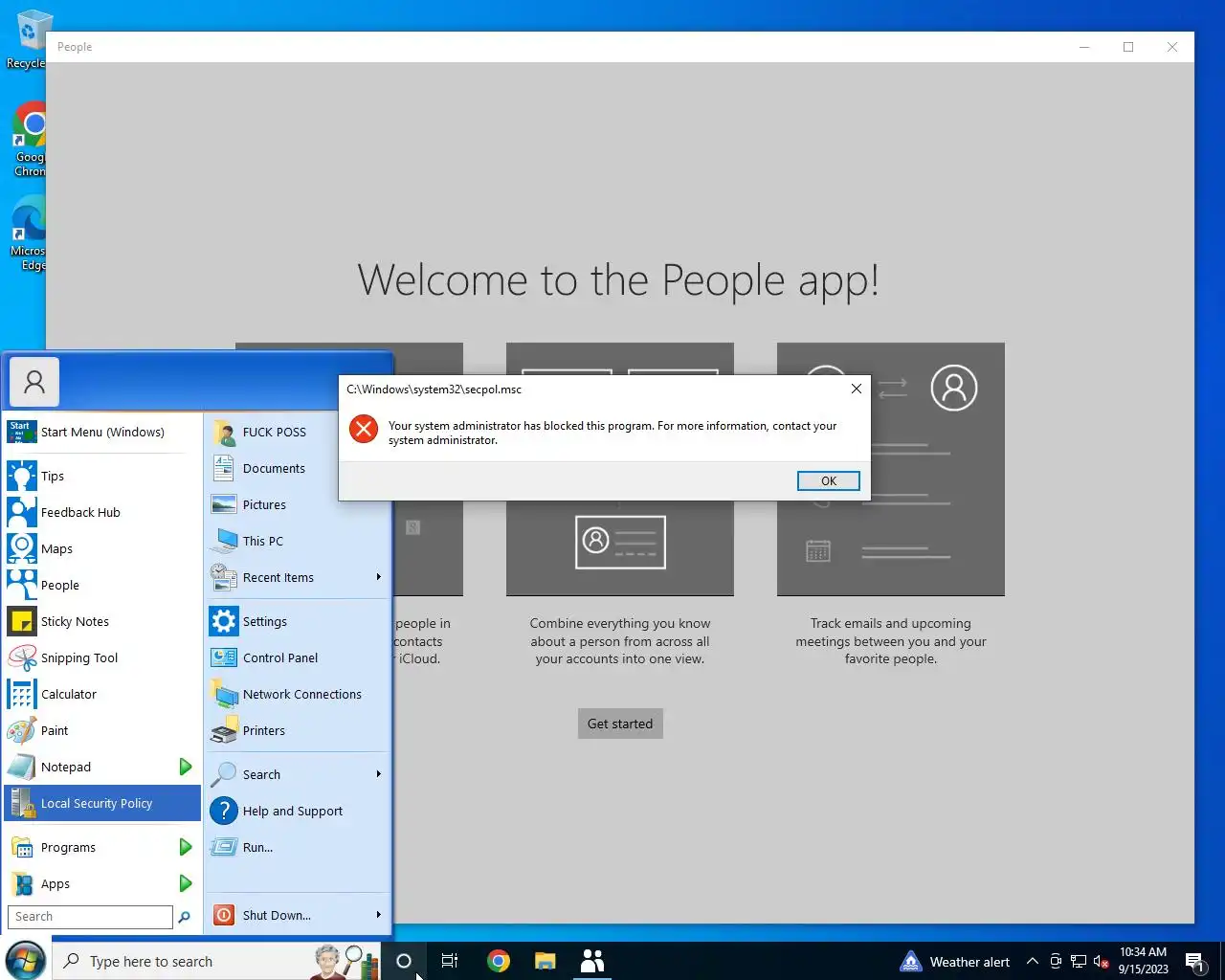Click the user account picture

click(34, 382)
